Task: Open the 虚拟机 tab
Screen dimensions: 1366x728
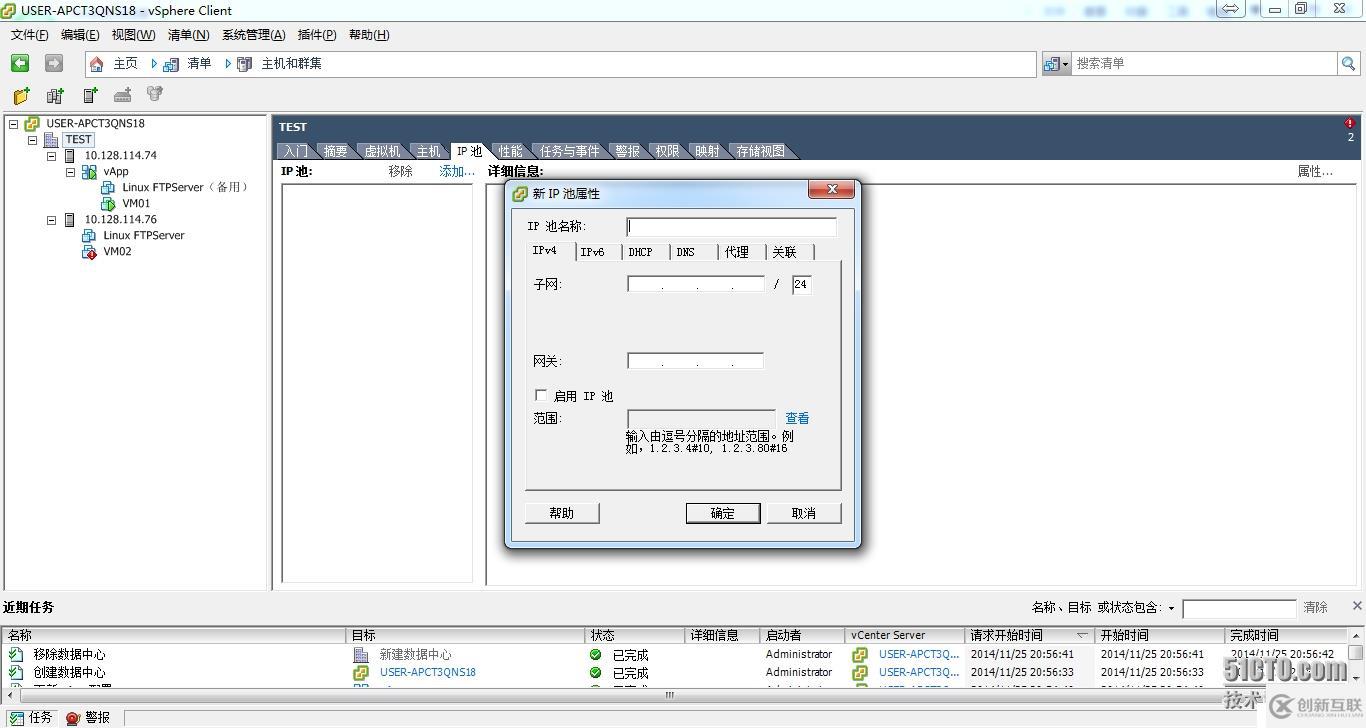Action: (382, 151)
